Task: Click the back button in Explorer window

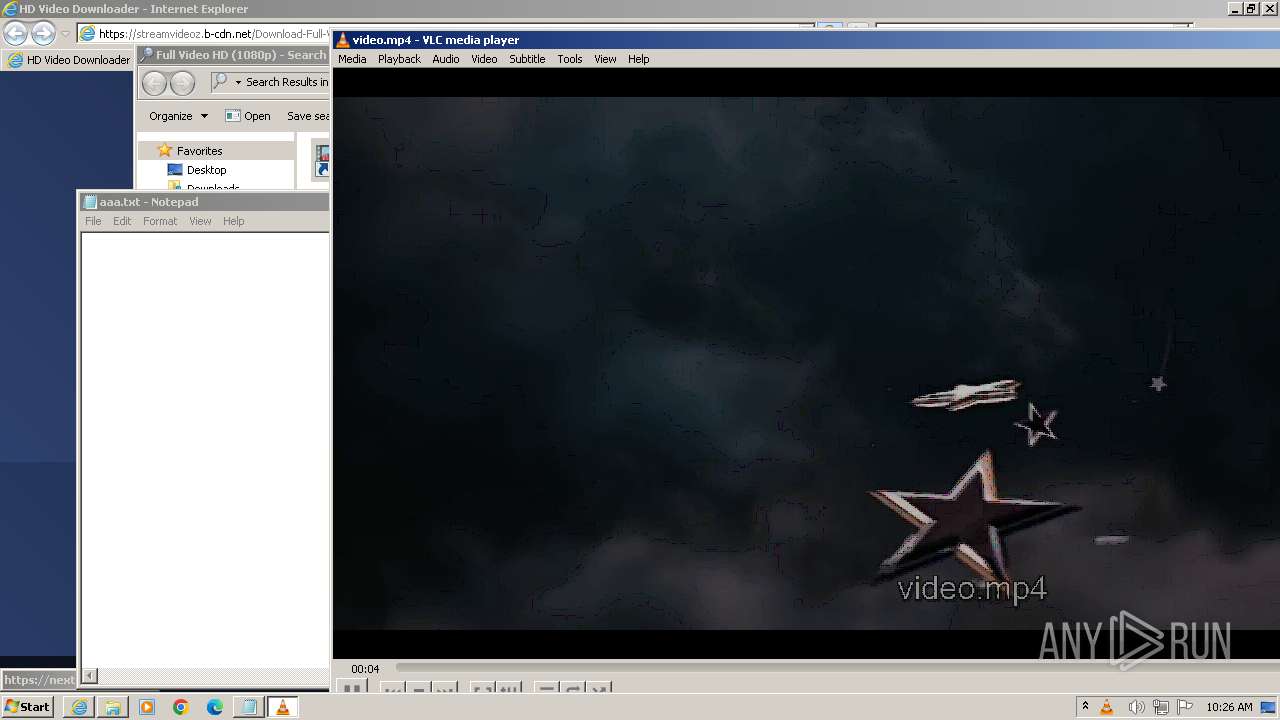Action: coord(154,83)
